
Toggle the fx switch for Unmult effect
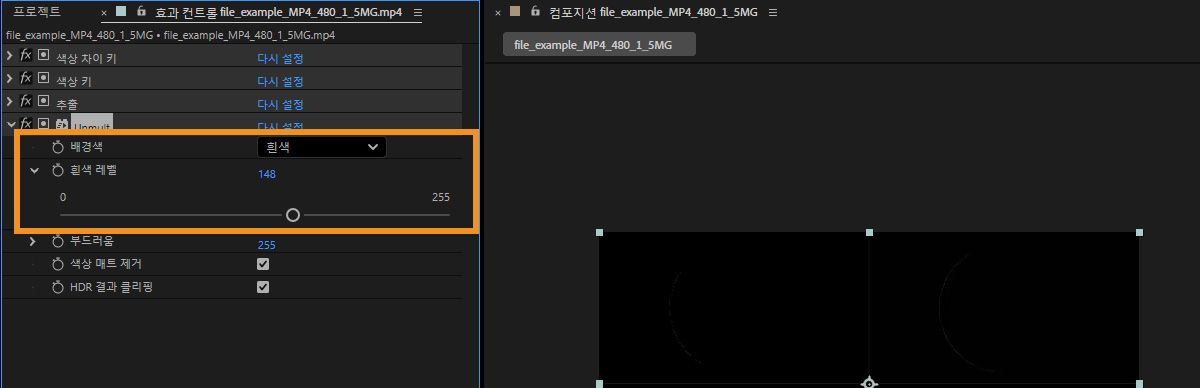[26, 125]
